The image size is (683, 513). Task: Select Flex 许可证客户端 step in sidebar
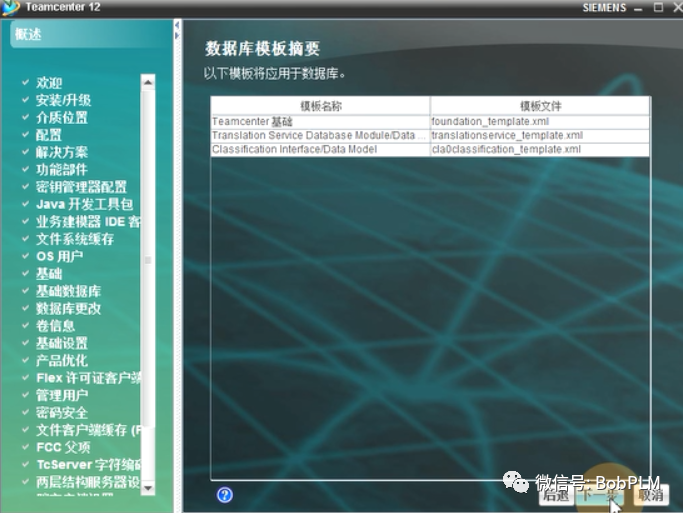[88, 378]
